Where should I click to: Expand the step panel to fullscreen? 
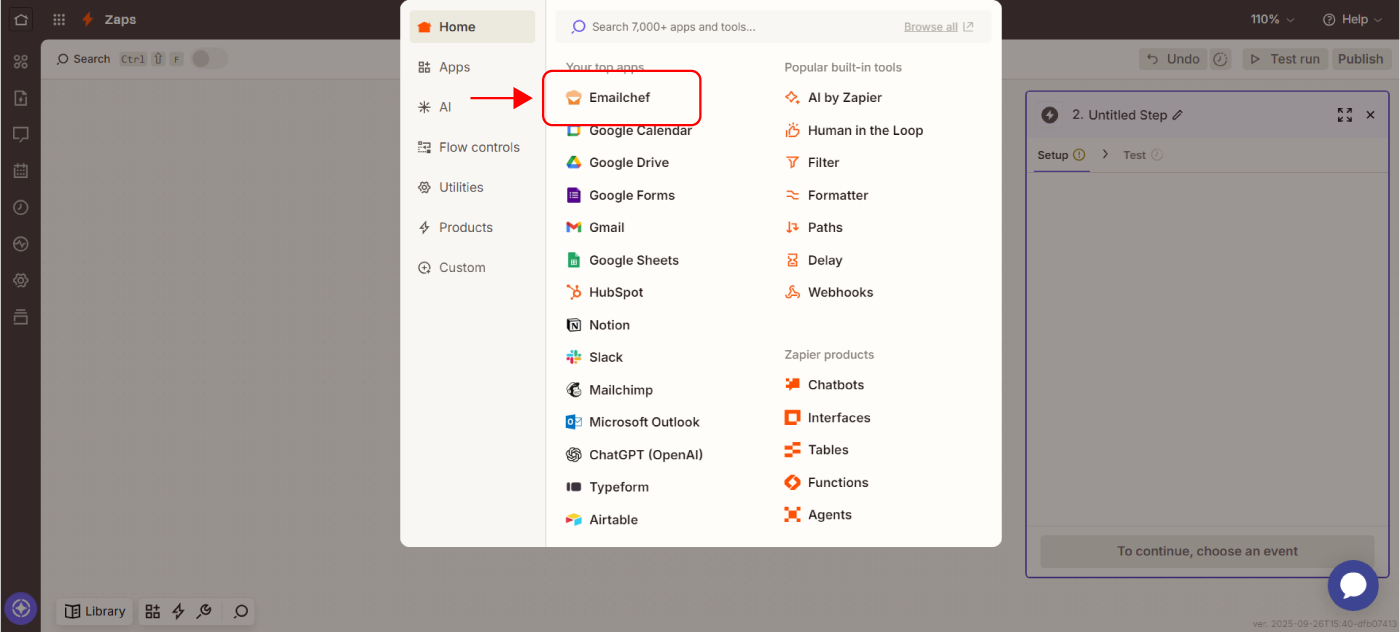pyautogui.click(x=1344, y=115)
